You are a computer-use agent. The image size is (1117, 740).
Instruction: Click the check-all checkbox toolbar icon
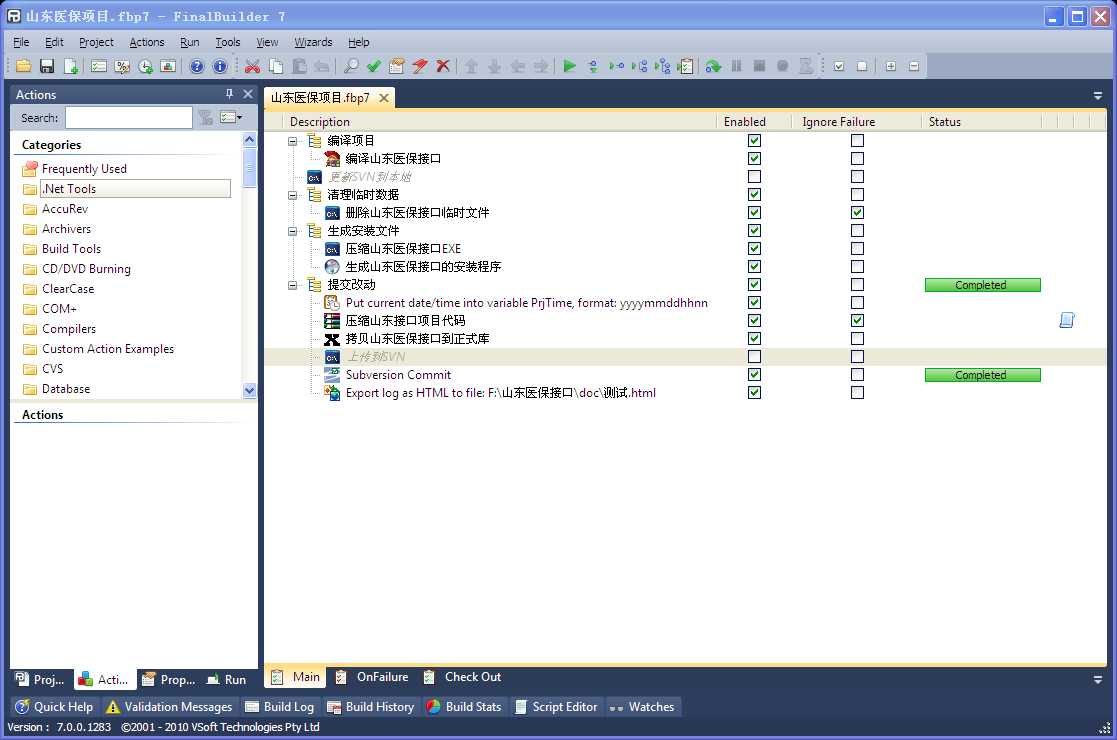coord(839,66)
